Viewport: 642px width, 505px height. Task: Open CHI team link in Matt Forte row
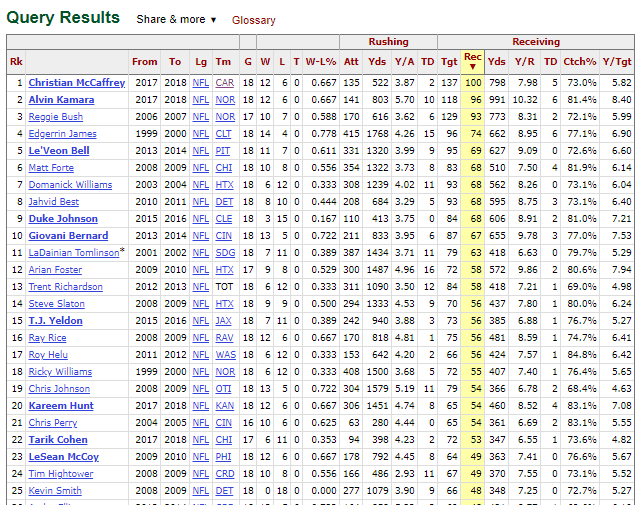point(224,168)
